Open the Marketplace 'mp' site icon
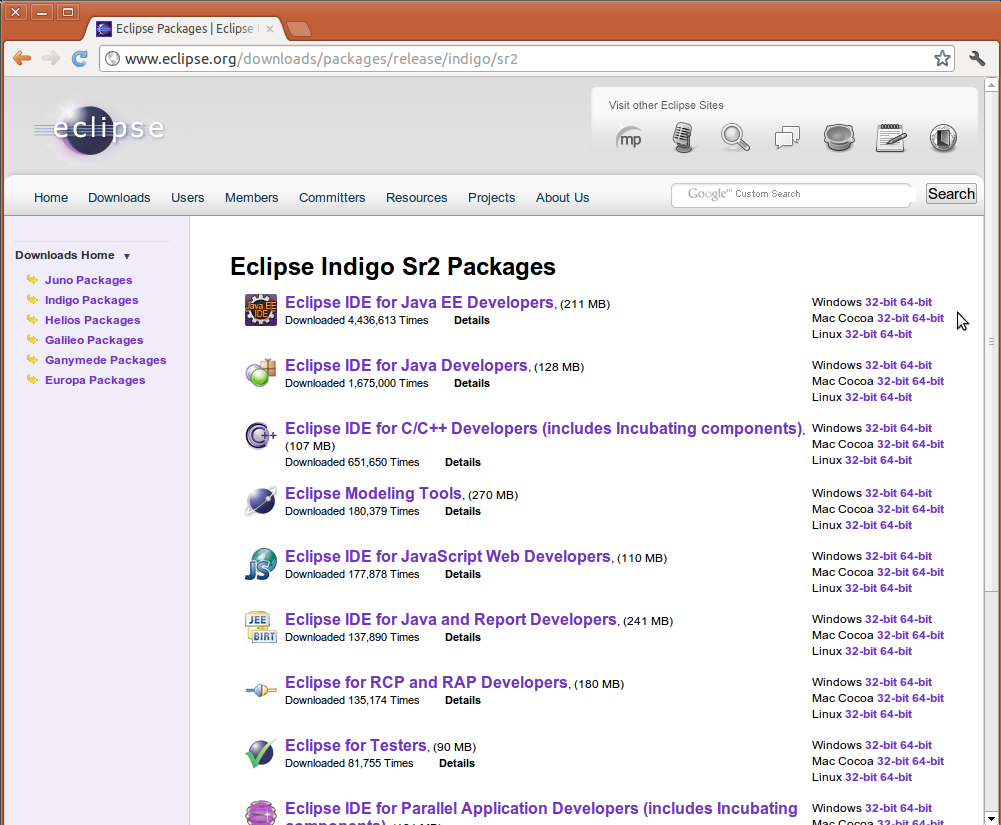1001x825 pixels. point(629,138)
